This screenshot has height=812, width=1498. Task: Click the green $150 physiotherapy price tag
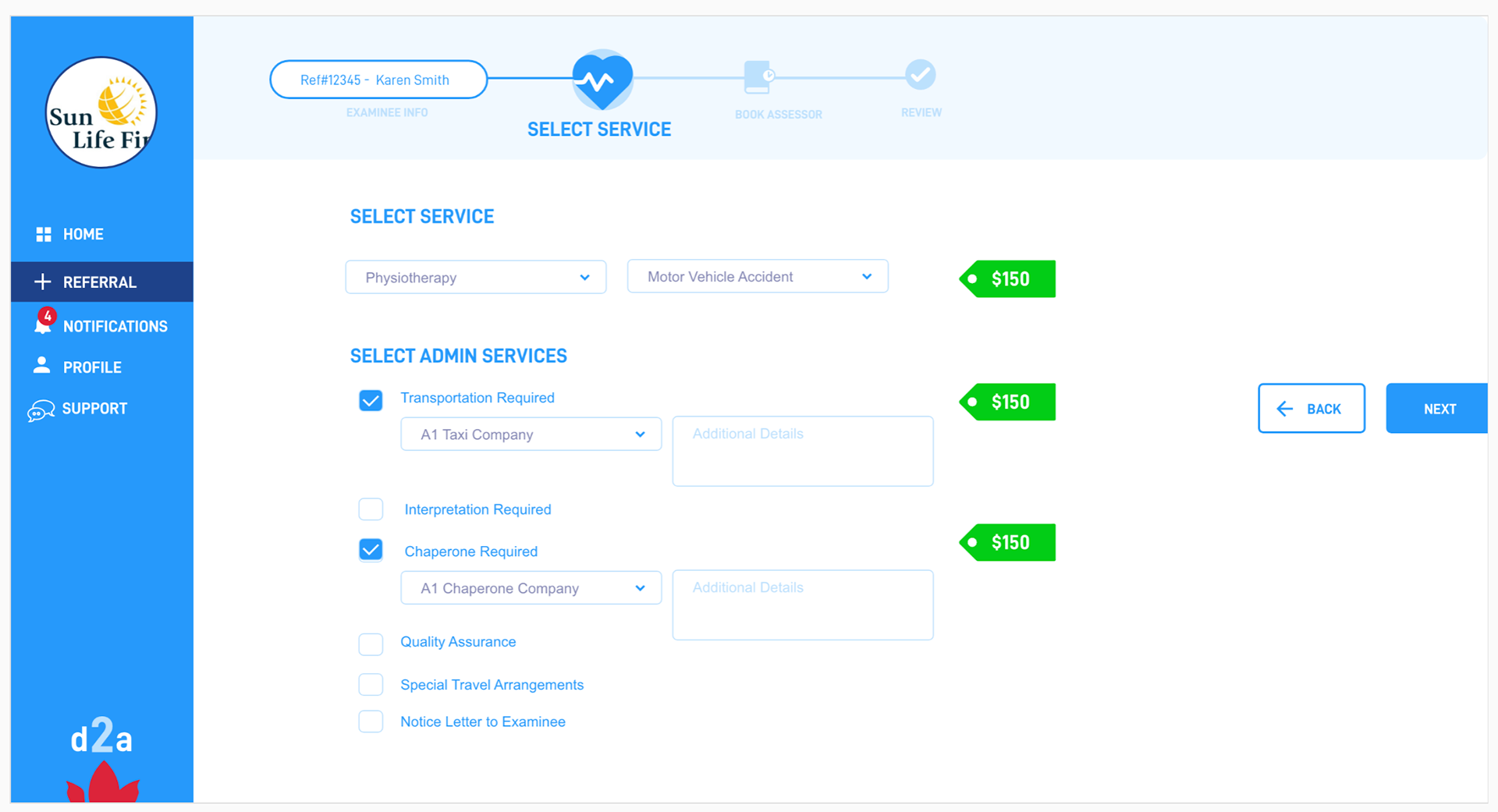1007,279
